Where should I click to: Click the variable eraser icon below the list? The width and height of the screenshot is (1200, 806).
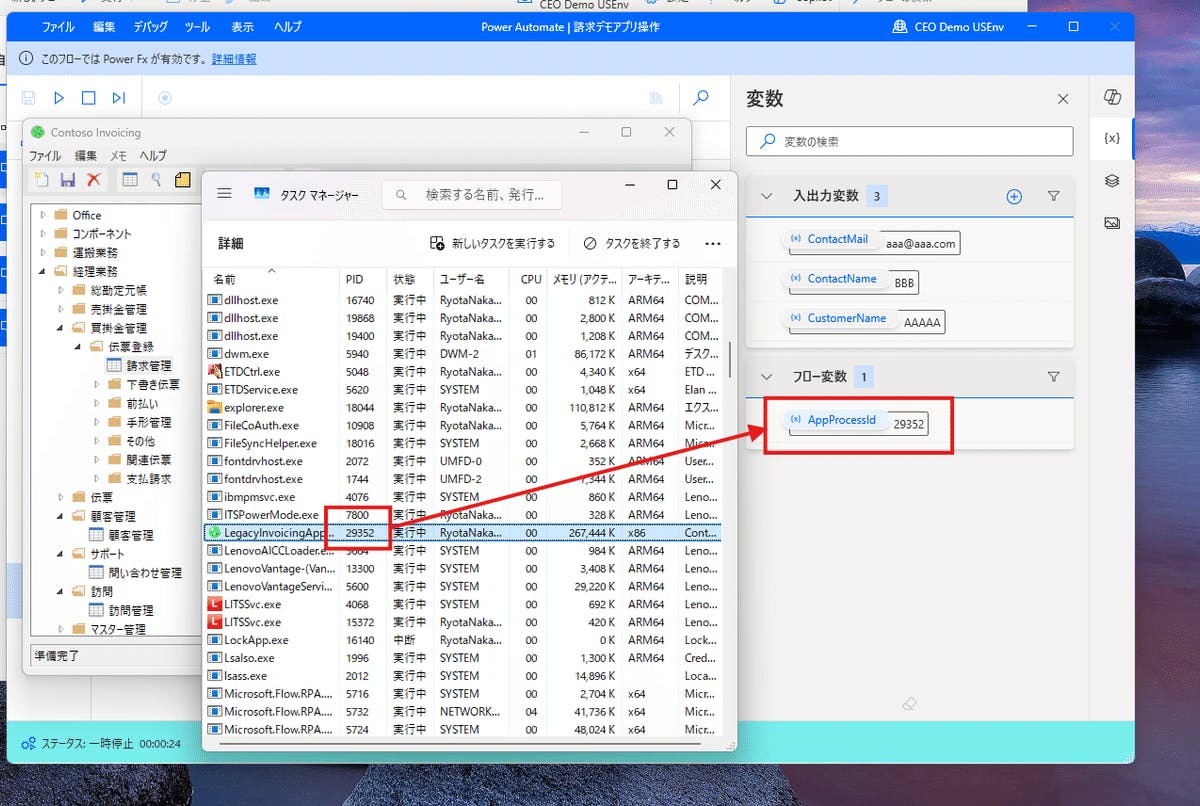(x=909, y=704)
